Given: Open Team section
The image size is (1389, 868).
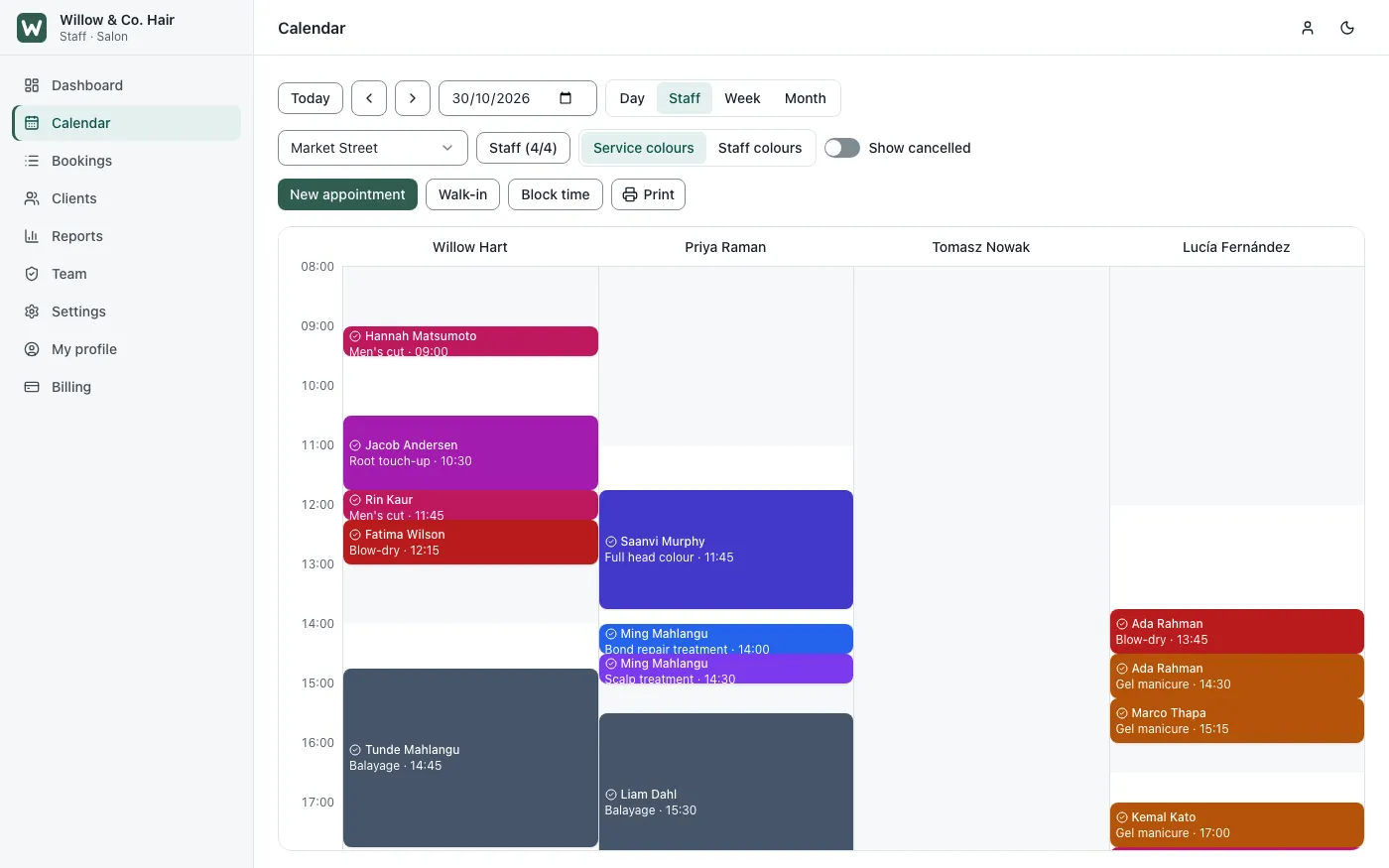Looking at the screenshot, I should tap(127, 274).
